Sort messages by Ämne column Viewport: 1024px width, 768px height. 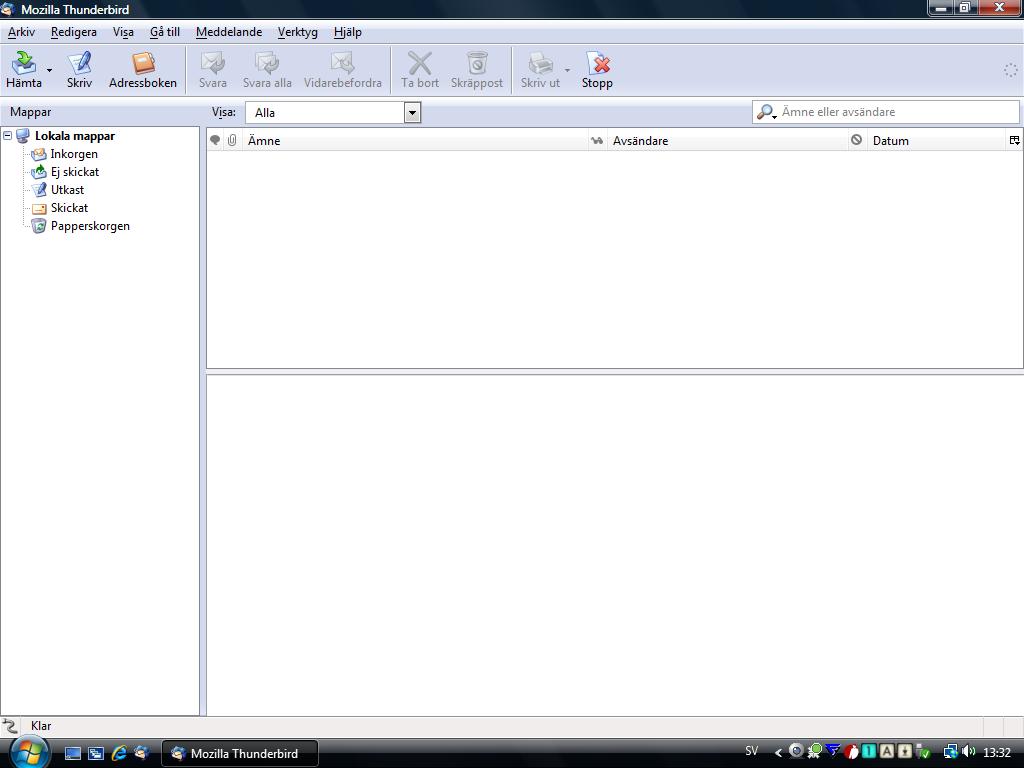[415, 140]
